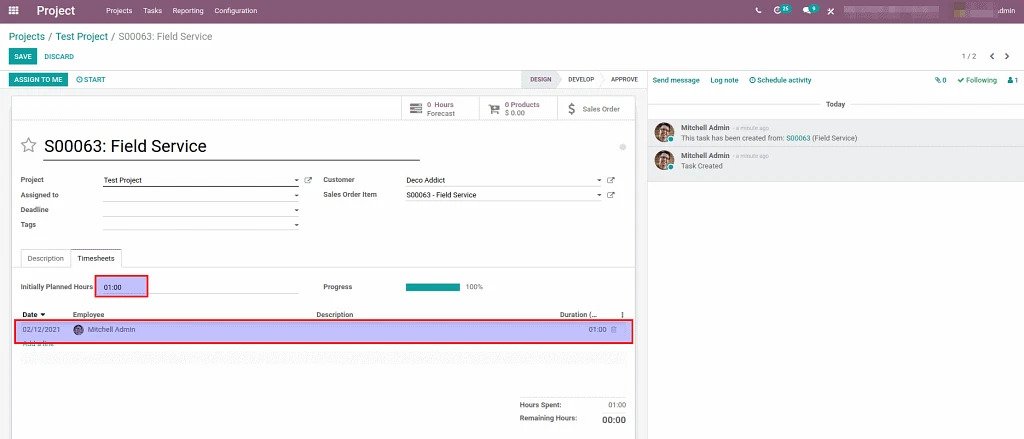
Task: Open the Reporting menu
Action: (x=188, y=11)
